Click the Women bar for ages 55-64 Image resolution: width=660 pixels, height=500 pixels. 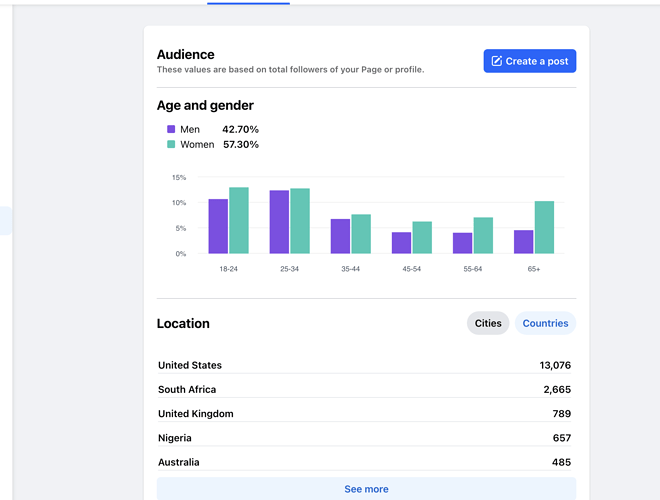click(483, 236)
